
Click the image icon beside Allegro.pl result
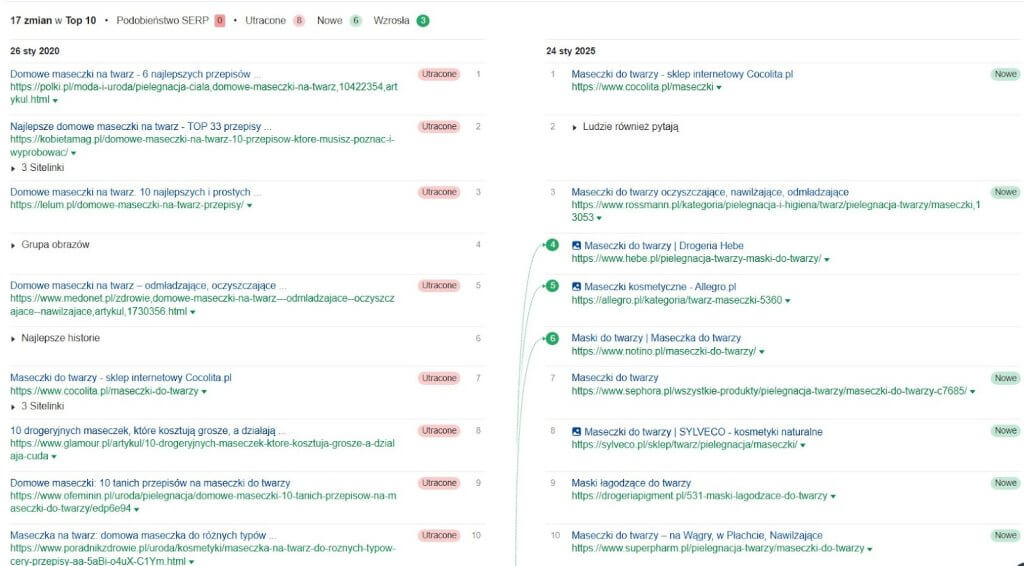(576, 287)
